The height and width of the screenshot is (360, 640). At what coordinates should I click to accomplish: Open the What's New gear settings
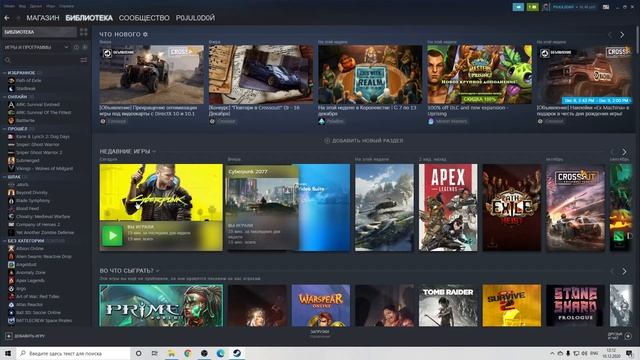[x=145, y=35]
